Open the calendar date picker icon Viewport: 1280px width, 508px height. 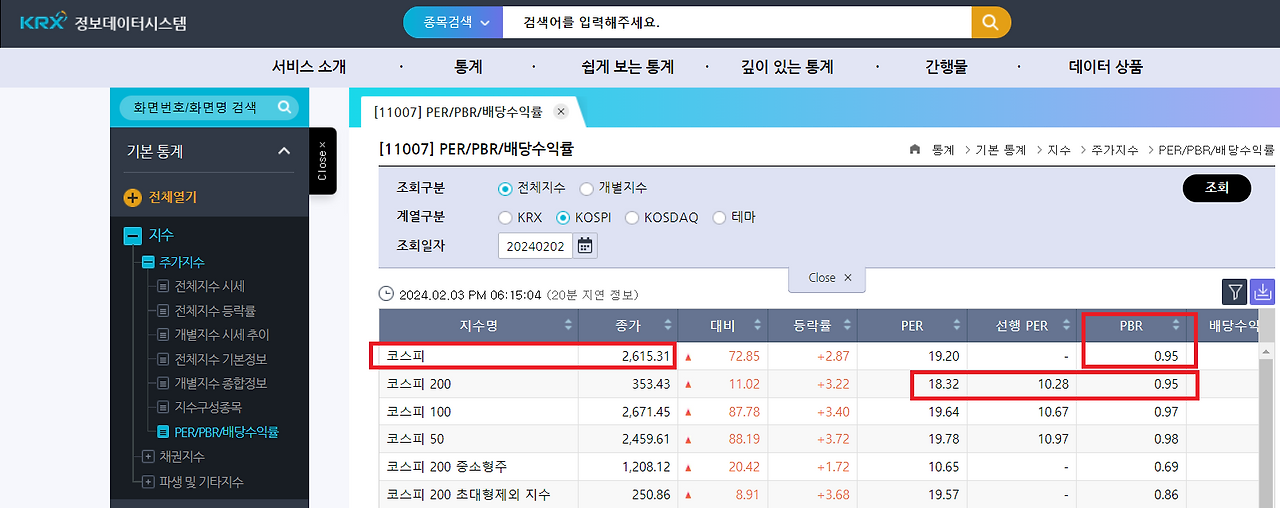tap(585, 245)
